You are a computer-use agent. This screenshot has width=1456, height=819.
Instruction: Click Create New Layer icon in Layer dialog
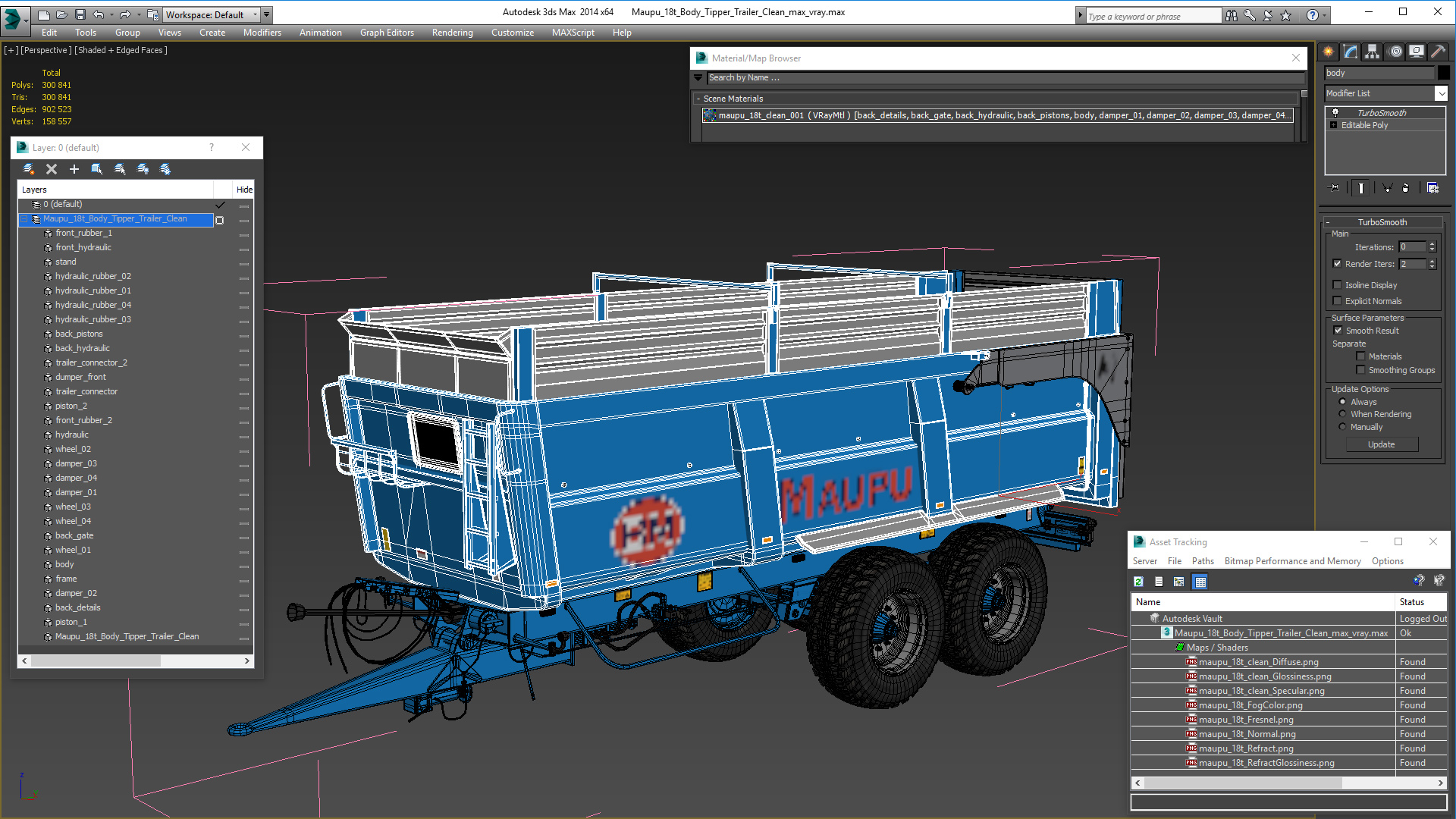coord(29,169)
